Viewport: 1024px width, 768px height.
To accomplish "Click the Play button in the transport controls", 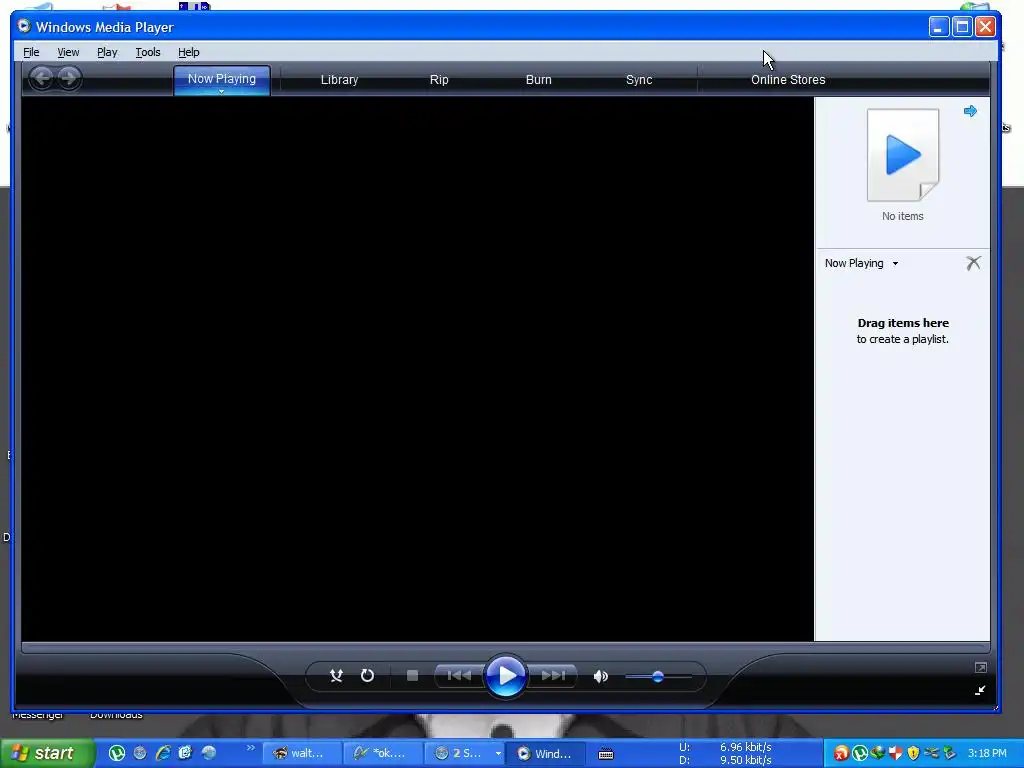I will point(506,675).
